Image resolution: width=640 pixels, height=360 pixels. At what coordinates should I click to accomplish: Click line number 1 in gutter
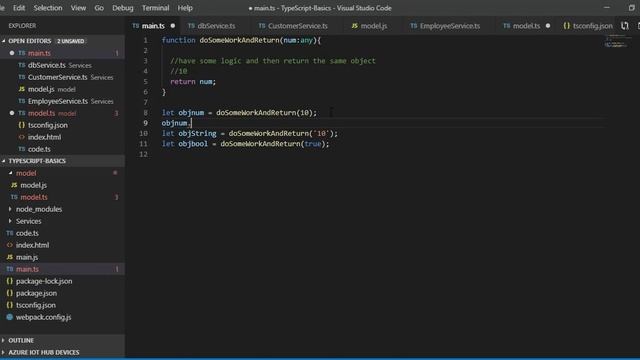[x=145, y=40]
